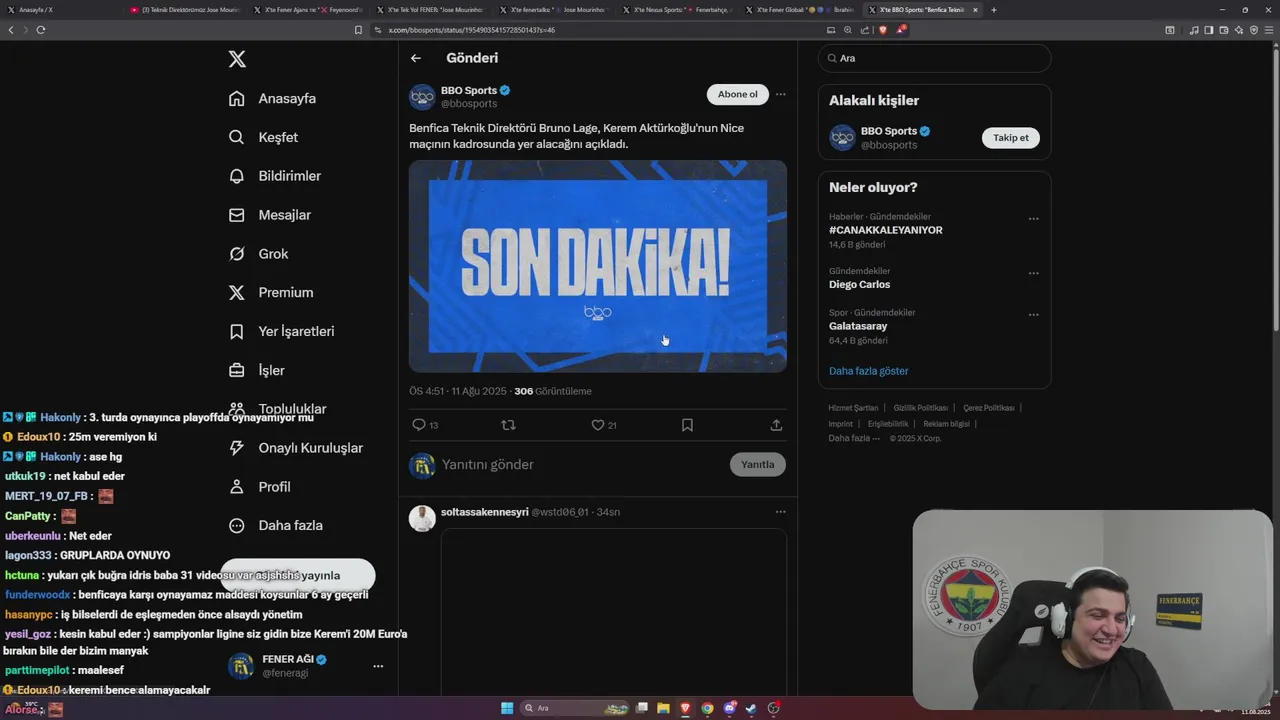Open browser hamburger main menu

(x=1269, y=30)
